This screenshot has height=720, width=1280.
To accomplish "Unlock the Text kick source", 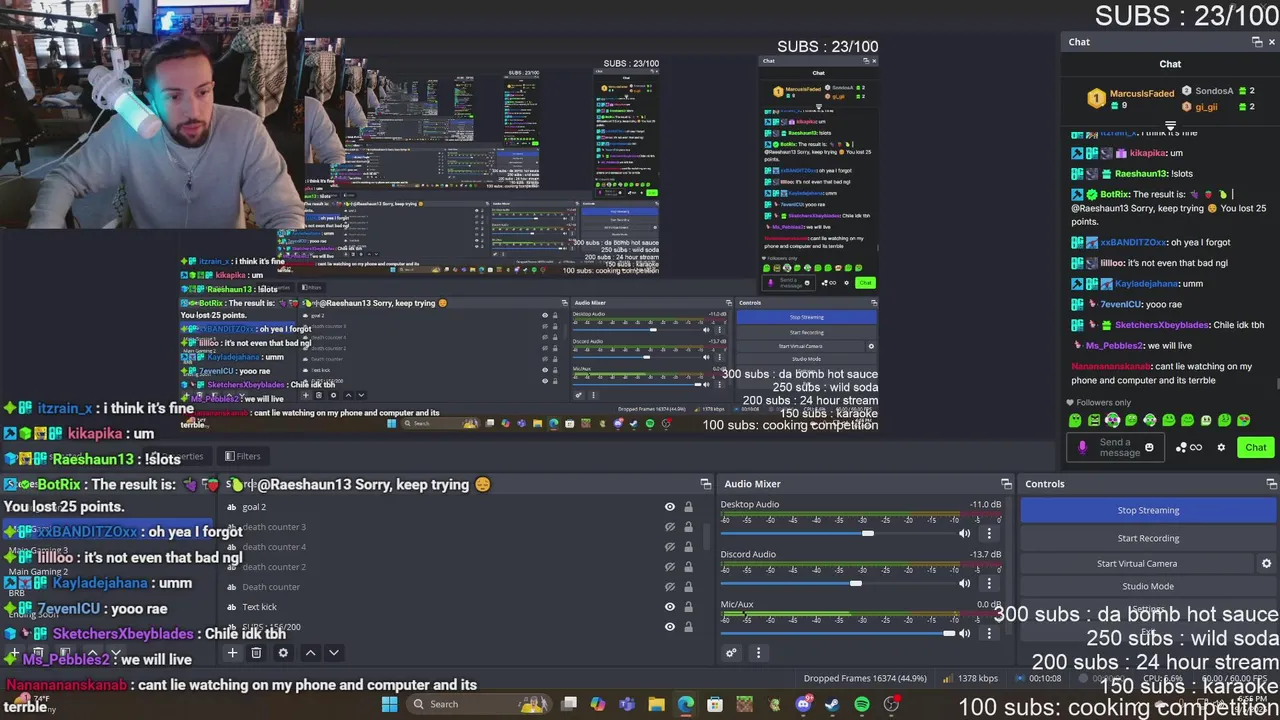I will coord(688,607).
